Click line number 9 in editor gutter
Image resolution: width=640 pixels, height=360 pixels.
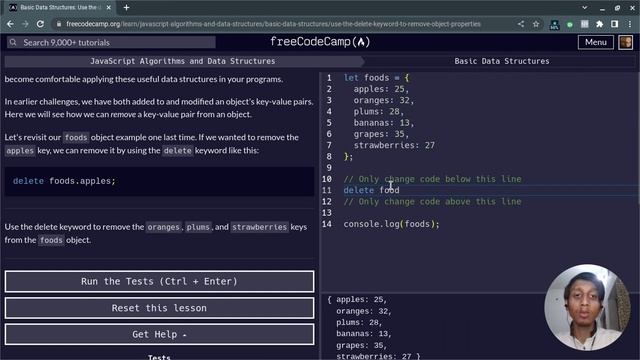coord(329,168)
